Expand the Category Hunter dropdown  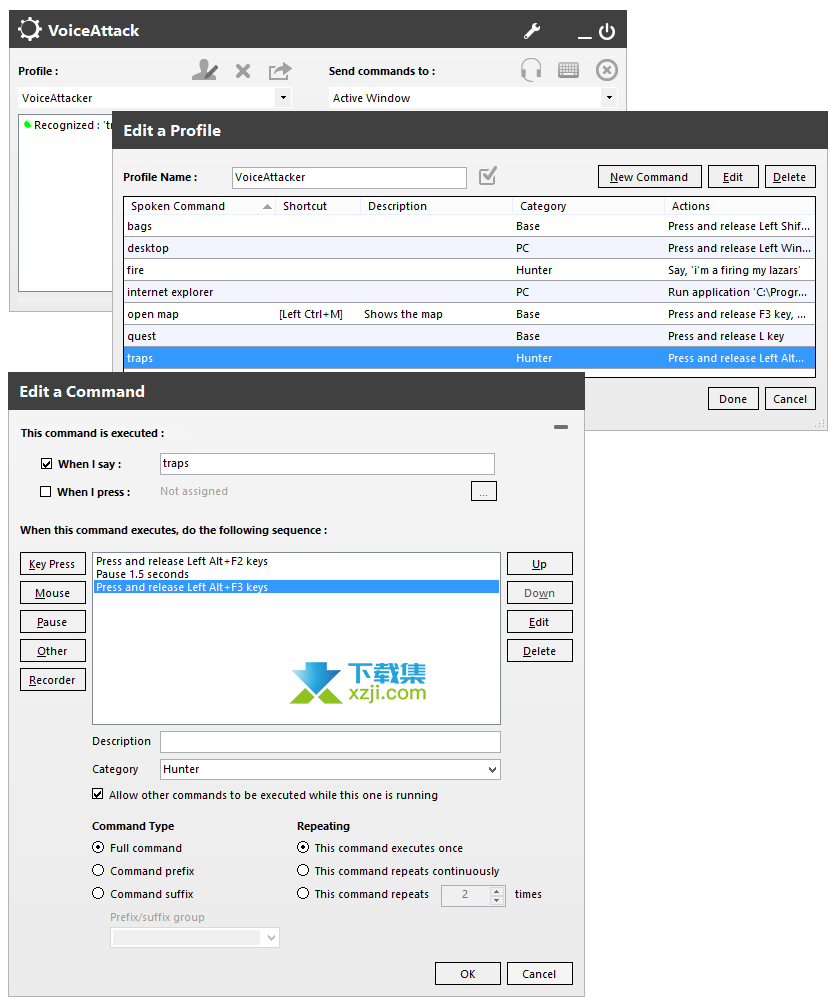(x=492, y=770)
